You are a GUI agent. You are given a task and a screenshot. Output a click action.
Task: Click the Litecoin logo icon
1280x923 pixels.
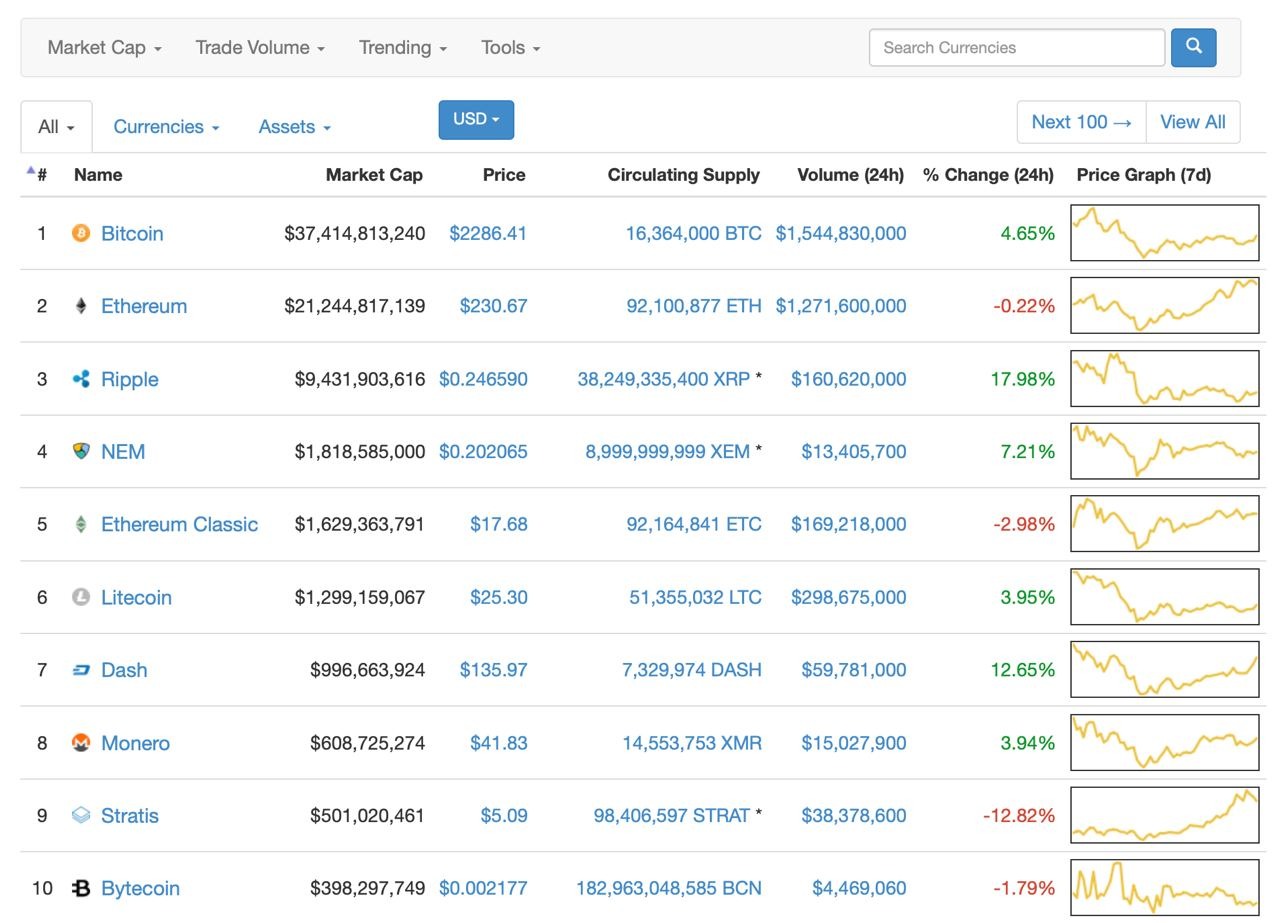point(81,597)
